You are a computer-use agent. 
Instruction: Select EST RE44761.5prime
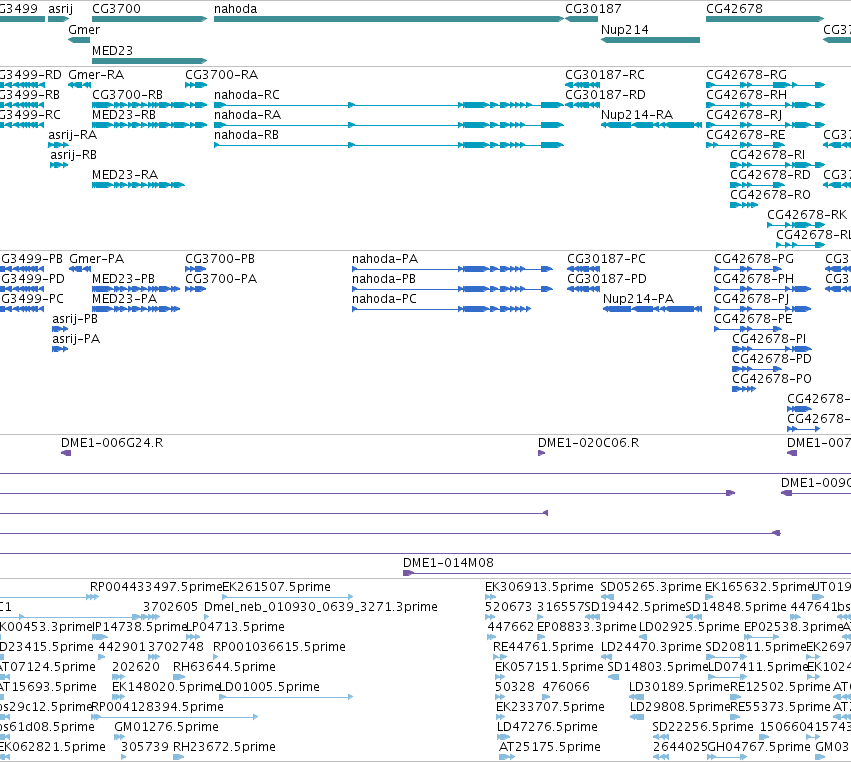[499, 657]
